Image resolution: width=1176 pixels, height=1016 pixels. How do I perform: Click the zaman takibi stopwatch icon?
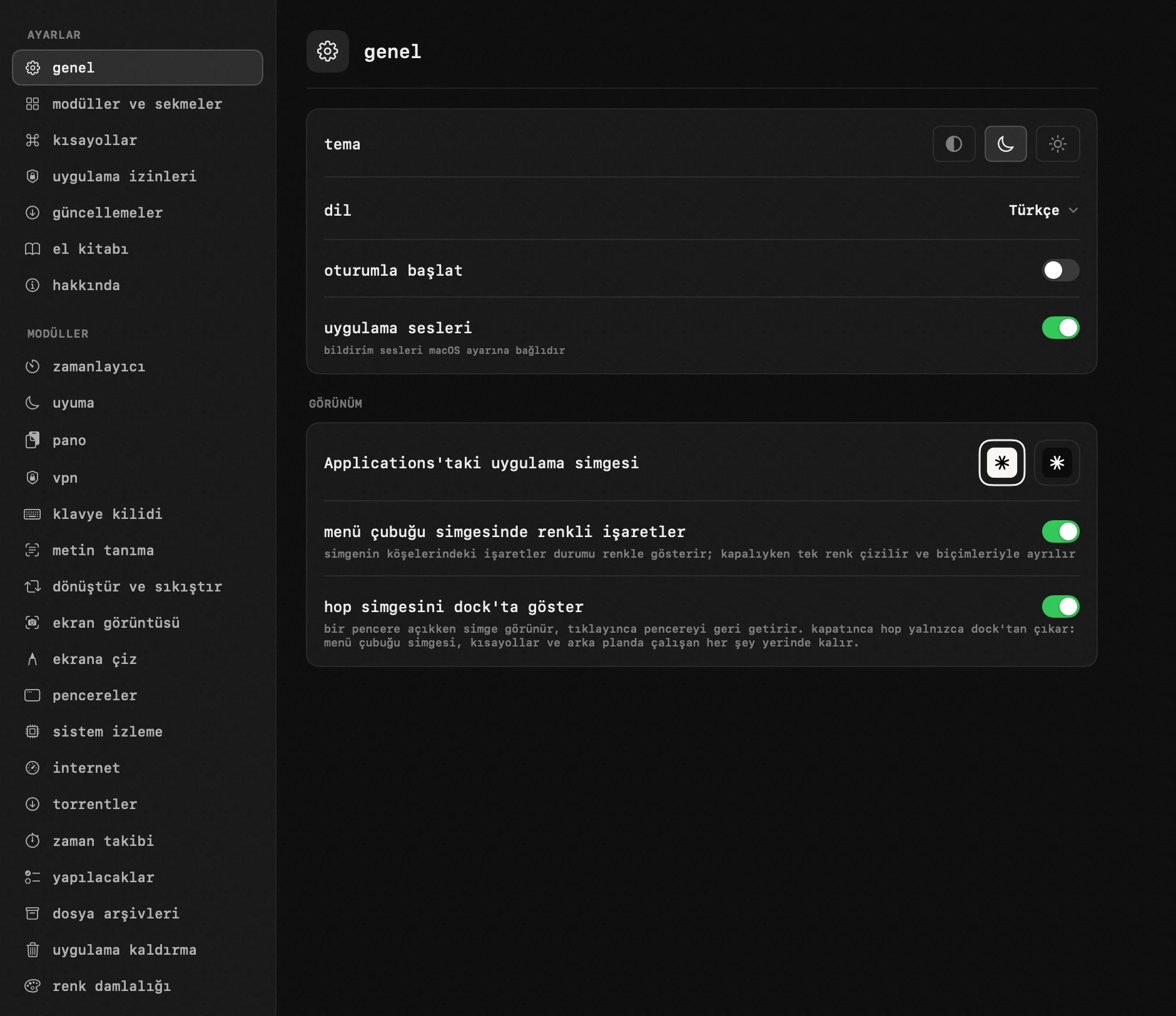(x=33, y=840)
